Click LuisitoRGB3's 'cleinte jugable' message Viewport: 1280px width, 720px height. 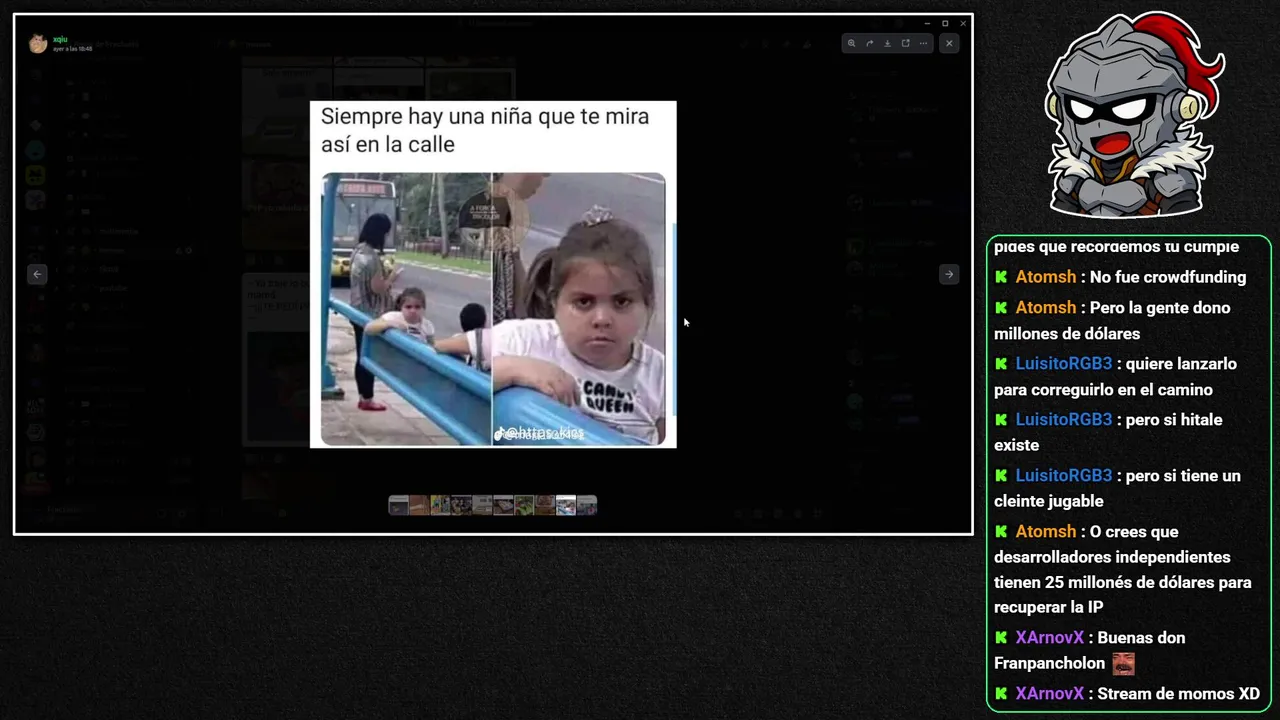(x=1117, y=488)
